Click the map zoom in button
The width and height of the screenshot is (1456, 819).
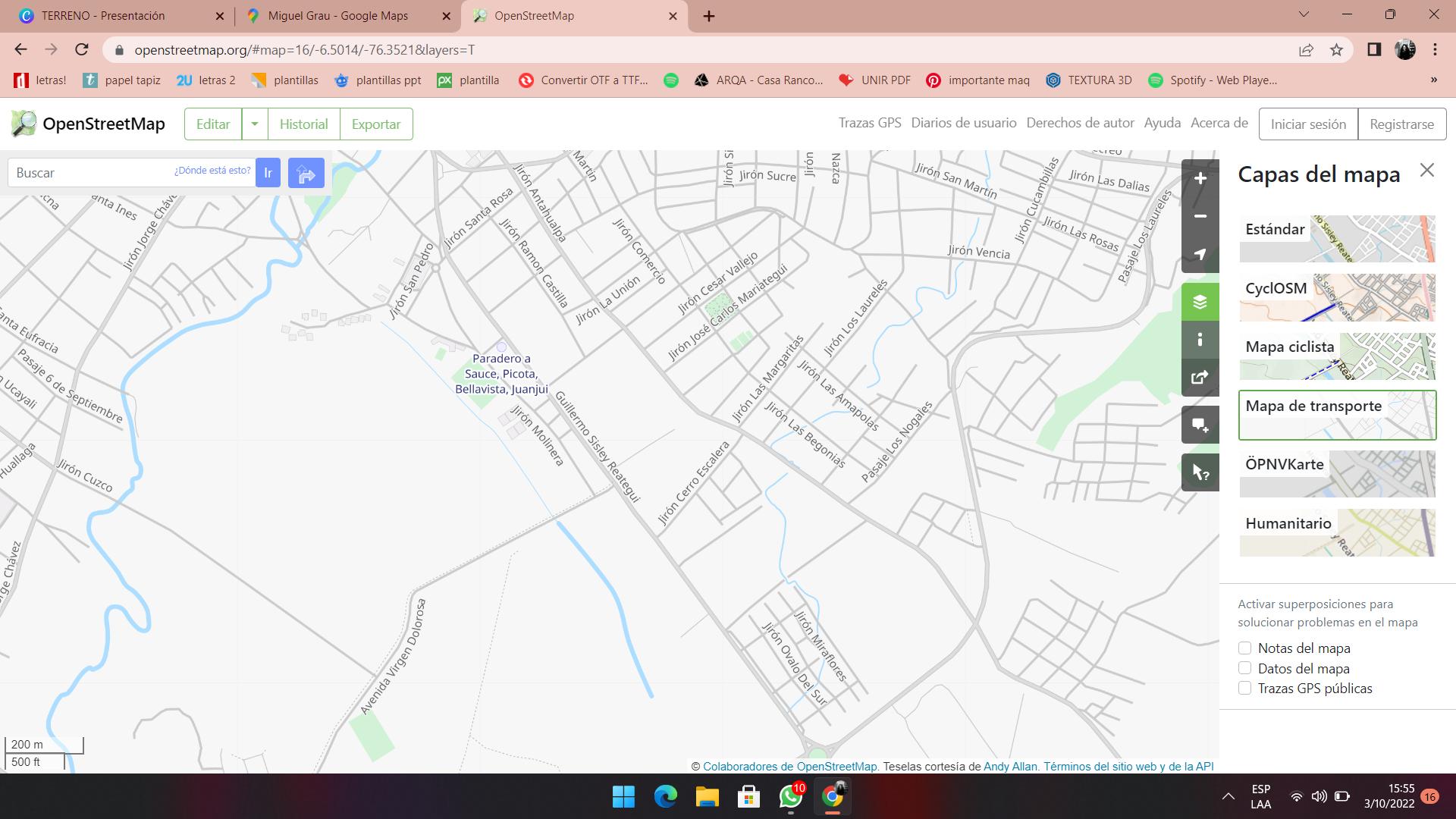(1200, 179)
